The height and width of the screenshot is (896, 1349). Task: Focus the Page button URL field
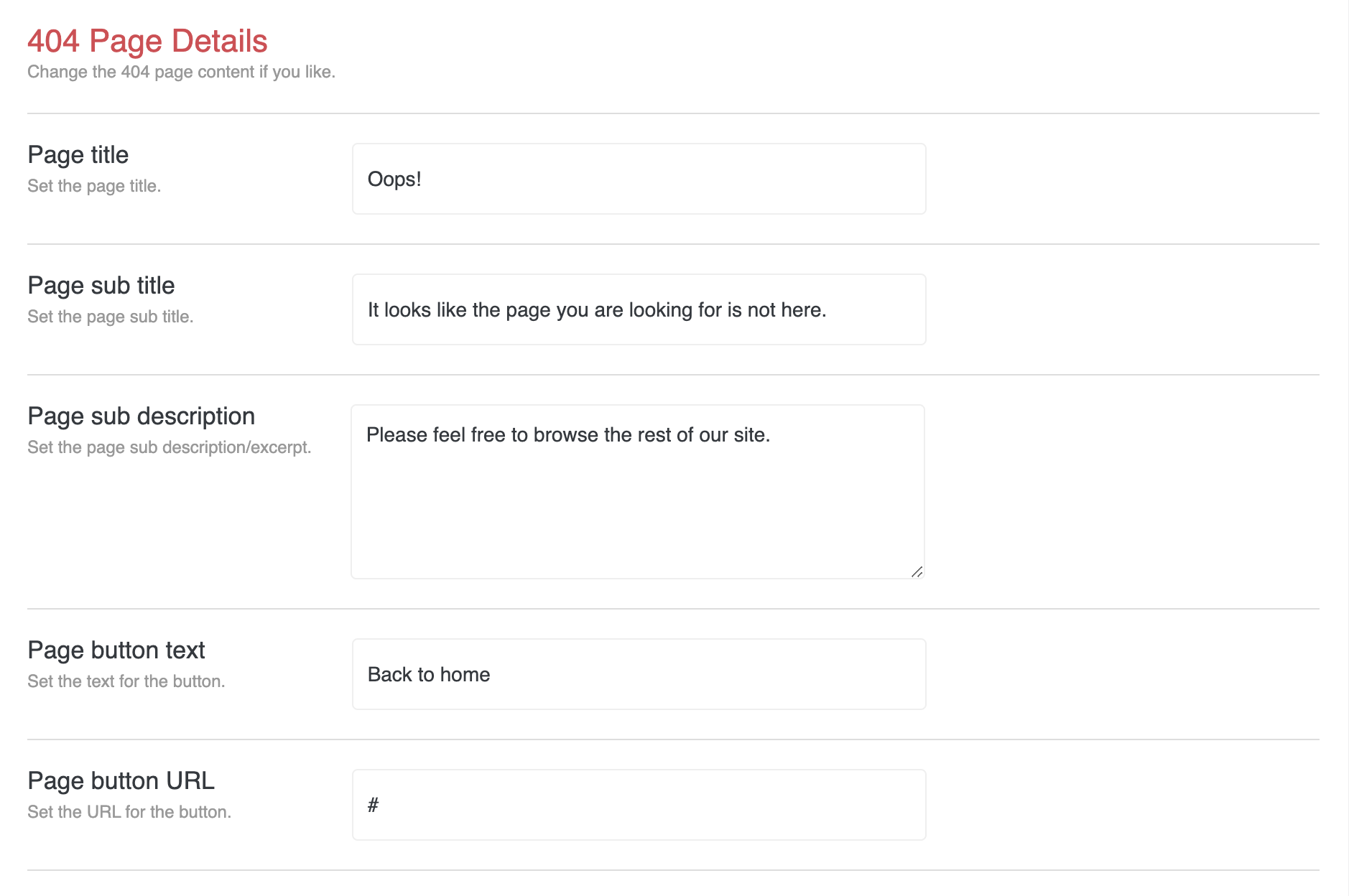638,805
